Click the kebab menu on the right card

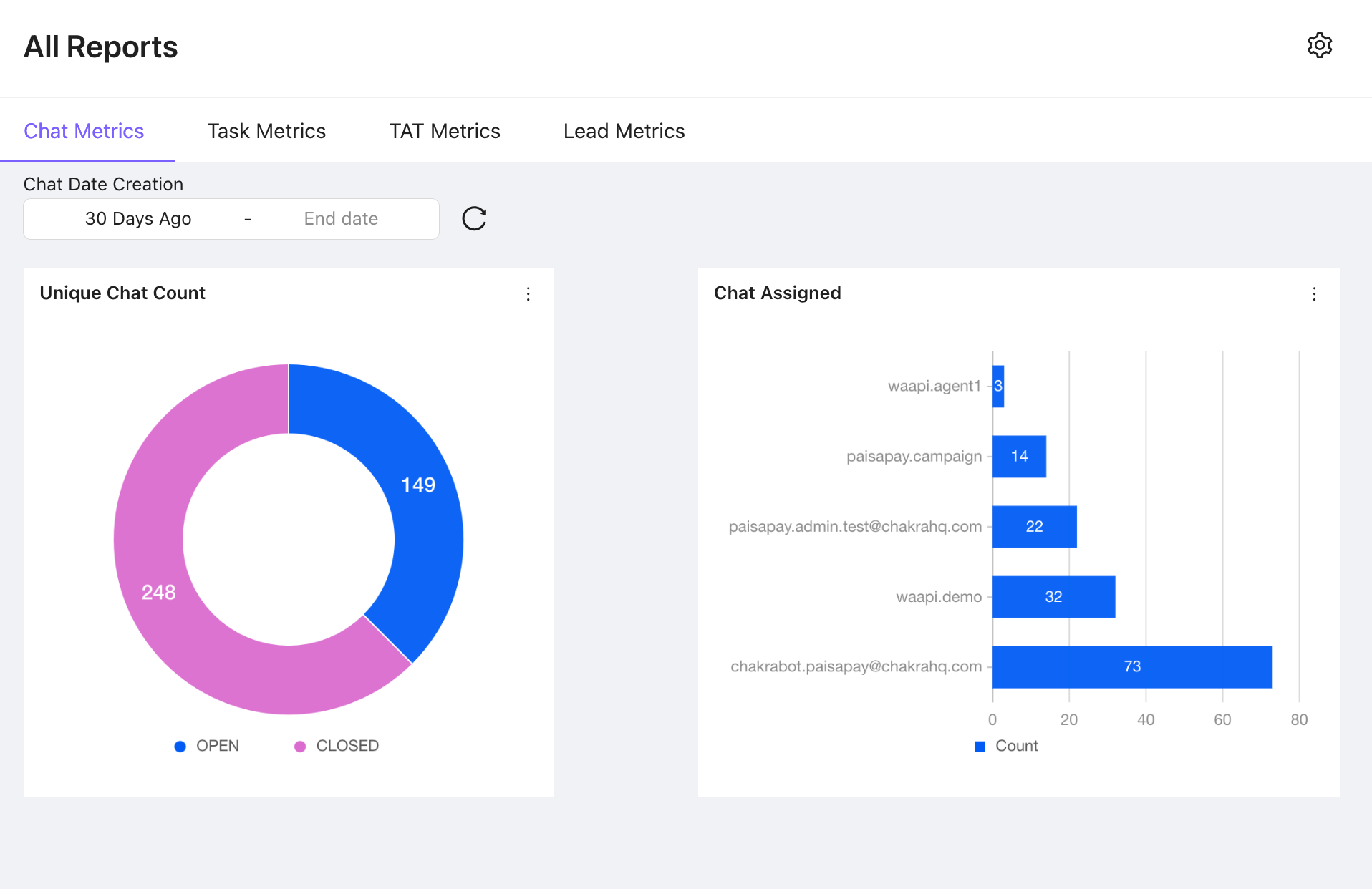[1315, 293]
